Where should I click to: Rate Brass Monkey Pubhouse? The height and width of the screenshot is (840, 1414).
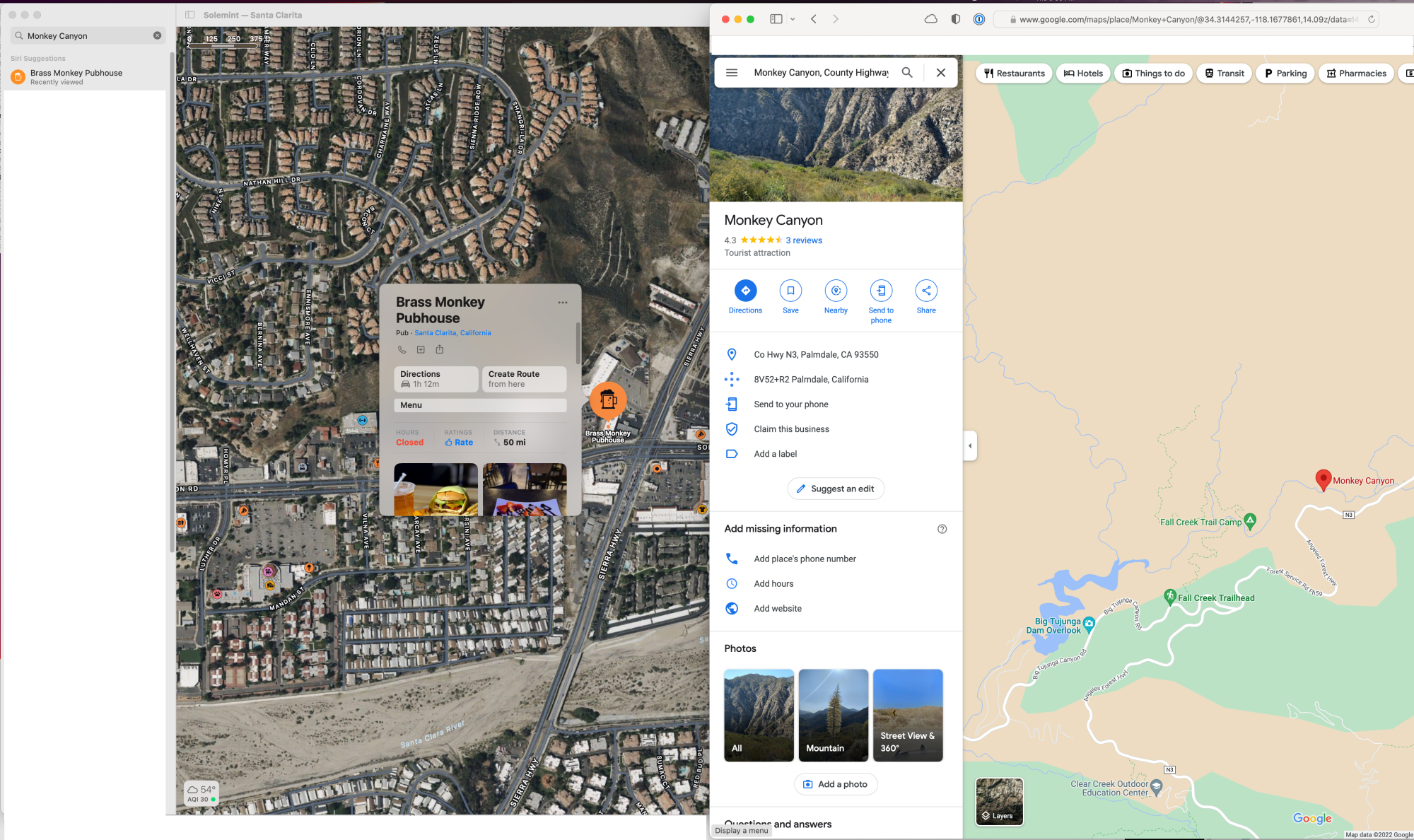(x=459, y=442)
